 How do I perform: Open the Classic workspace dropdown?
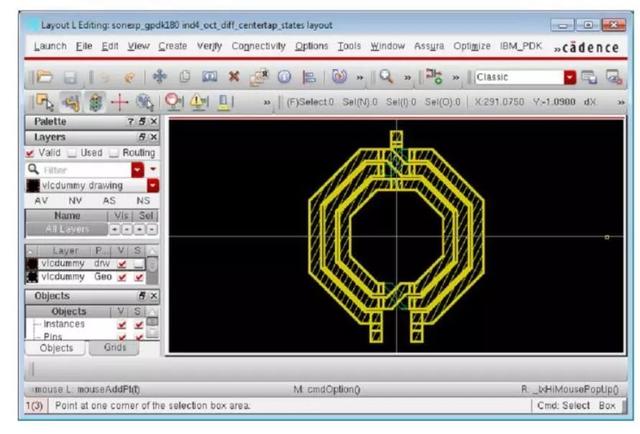point(570,77)
